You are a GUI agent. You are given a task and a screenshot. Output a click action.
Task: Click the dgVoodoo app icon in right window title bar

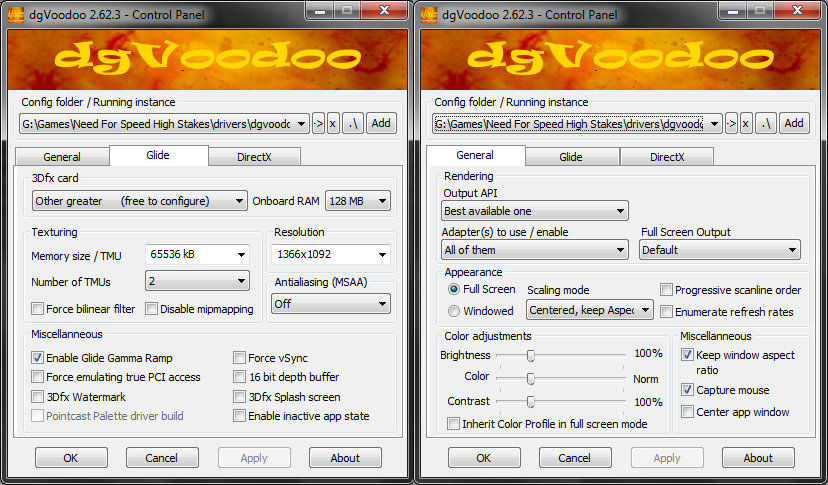tap(429, 14)
